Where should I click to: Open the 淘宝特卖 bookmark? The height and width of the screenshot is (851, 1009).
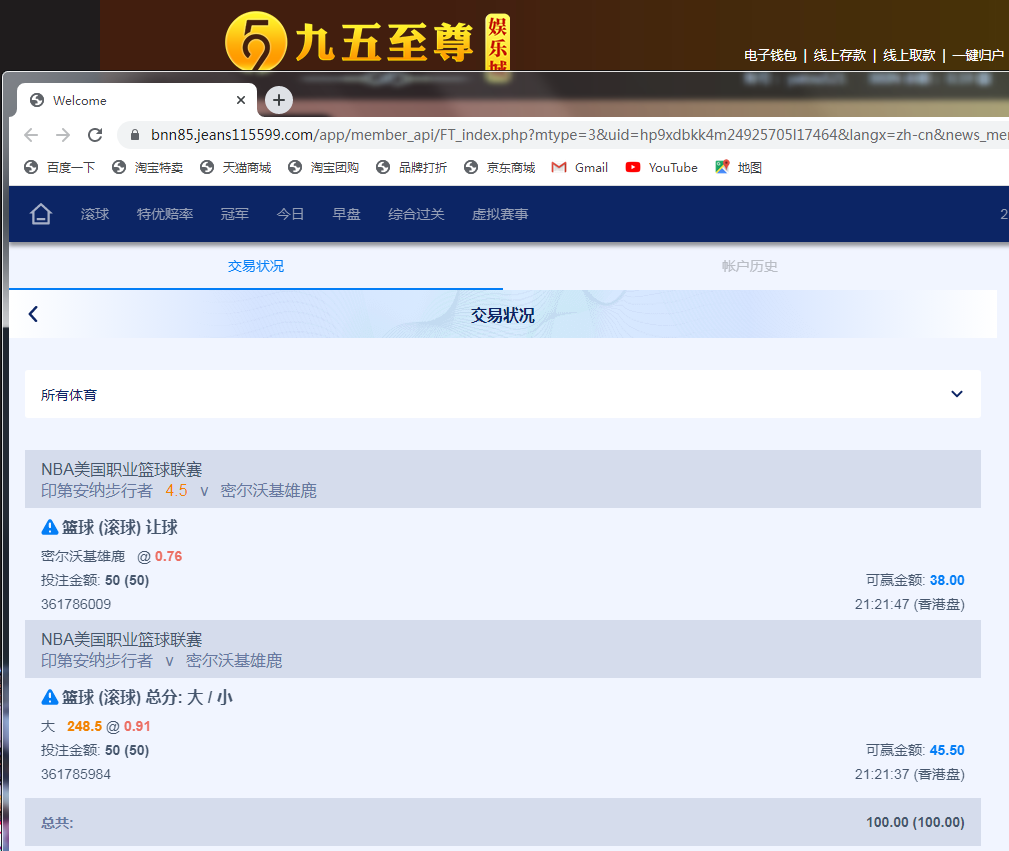coord(147,167)
